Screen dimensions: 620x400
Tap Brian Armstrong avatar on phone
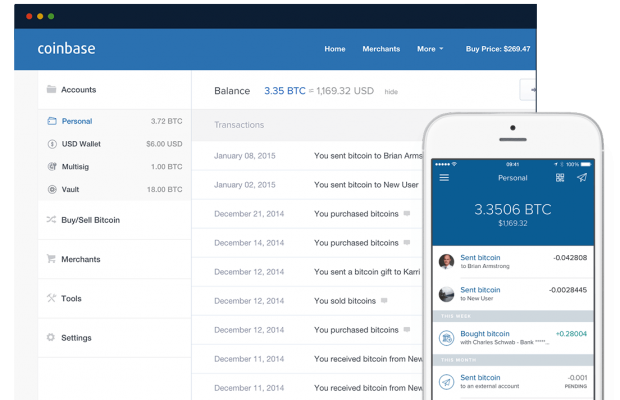coord(446,262)
